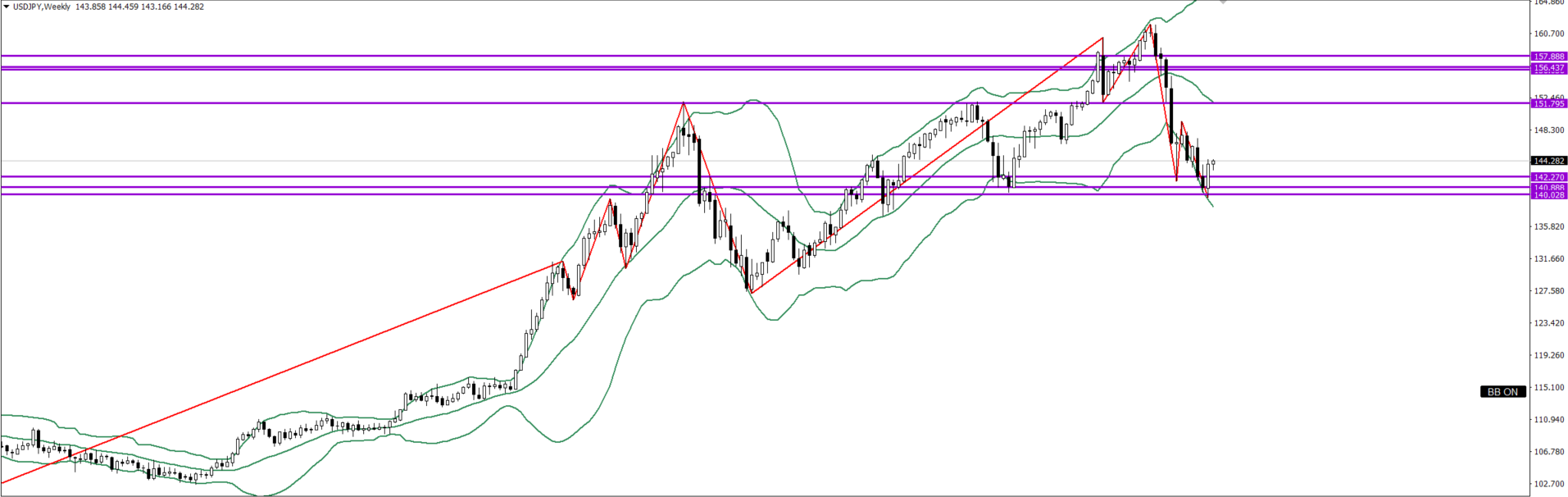Screen dimensions: 1568x497
Task: Click the gray diamond marker at chart top
Action: coord(1223,2)
